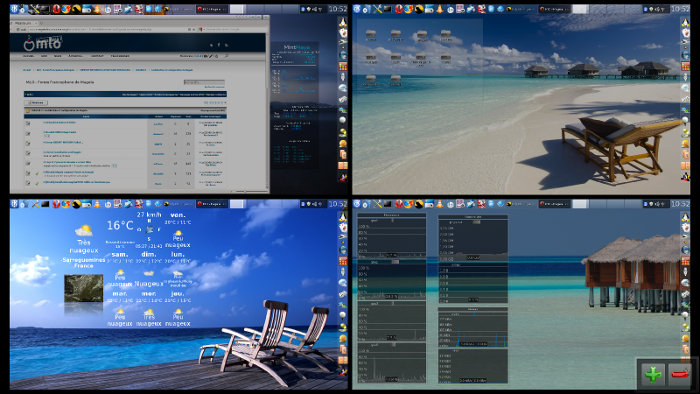This screenshot has width=700, height=394.
Task: Click vertical scrollbar of forum browser window
Action: 267,112
